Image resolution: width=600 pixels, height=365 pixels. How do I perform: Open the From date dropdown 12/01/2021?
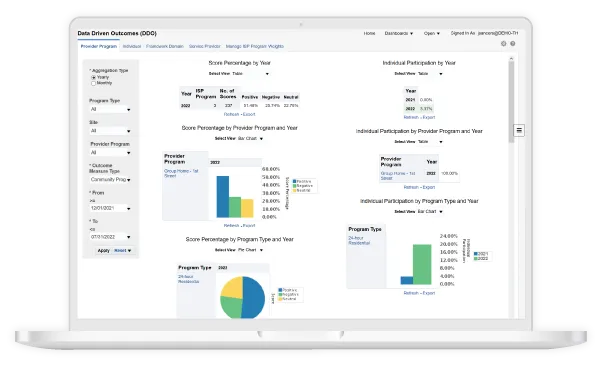point(110,208)
